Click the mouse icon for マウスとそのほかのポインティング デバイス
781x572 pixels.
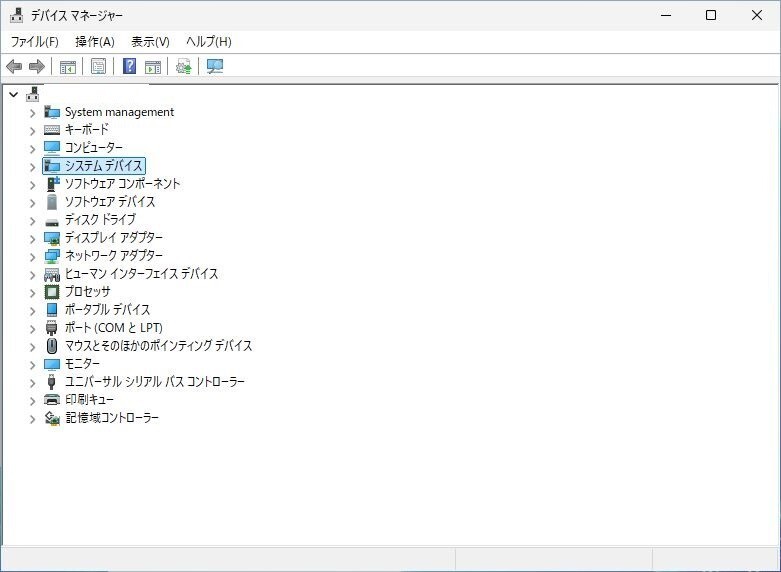pos(52,346)
